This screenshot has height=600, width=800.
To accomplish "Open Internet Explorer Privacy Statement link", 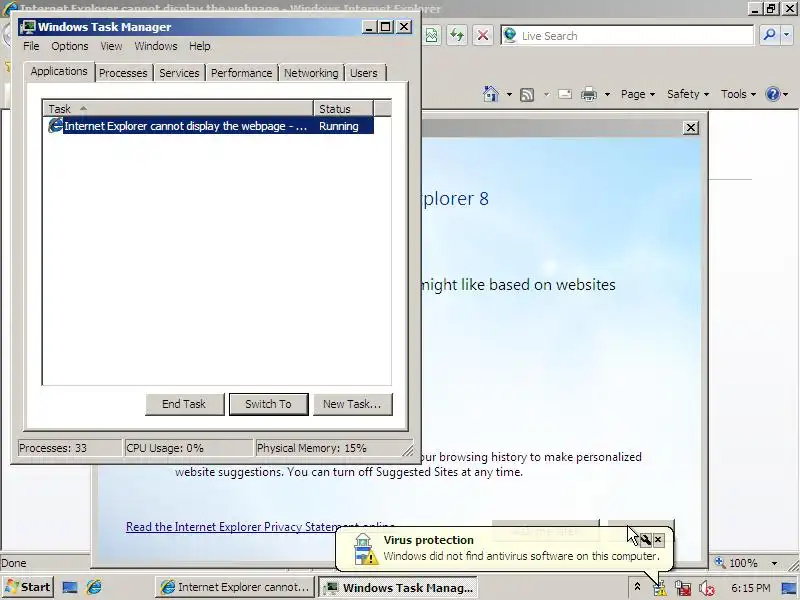I will pos(260,527).
